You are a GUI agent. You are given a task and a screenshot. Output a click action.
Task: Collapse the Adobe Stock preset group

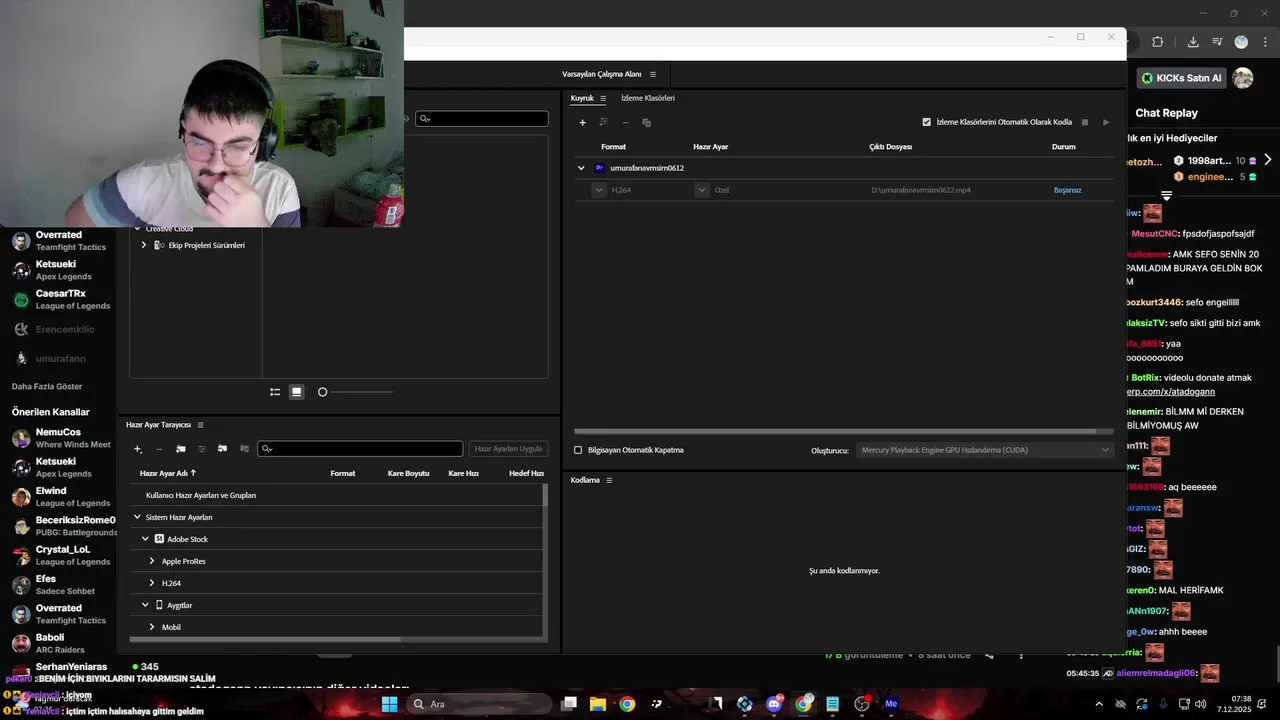(x=145, y=539)
